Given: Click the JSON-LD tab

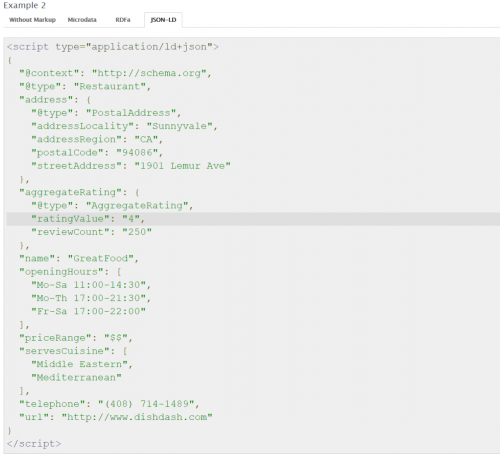Looking at the screenshot, I should coord(163,20).
